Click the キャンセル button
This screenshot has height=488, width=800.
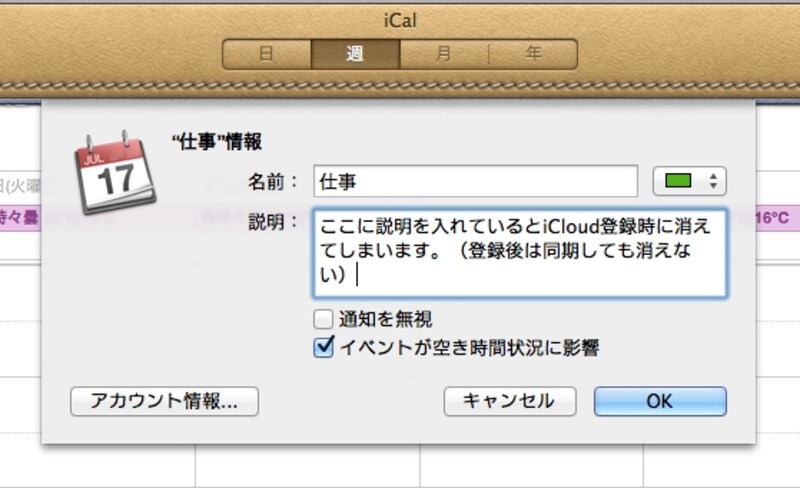(x=510, y=401)
